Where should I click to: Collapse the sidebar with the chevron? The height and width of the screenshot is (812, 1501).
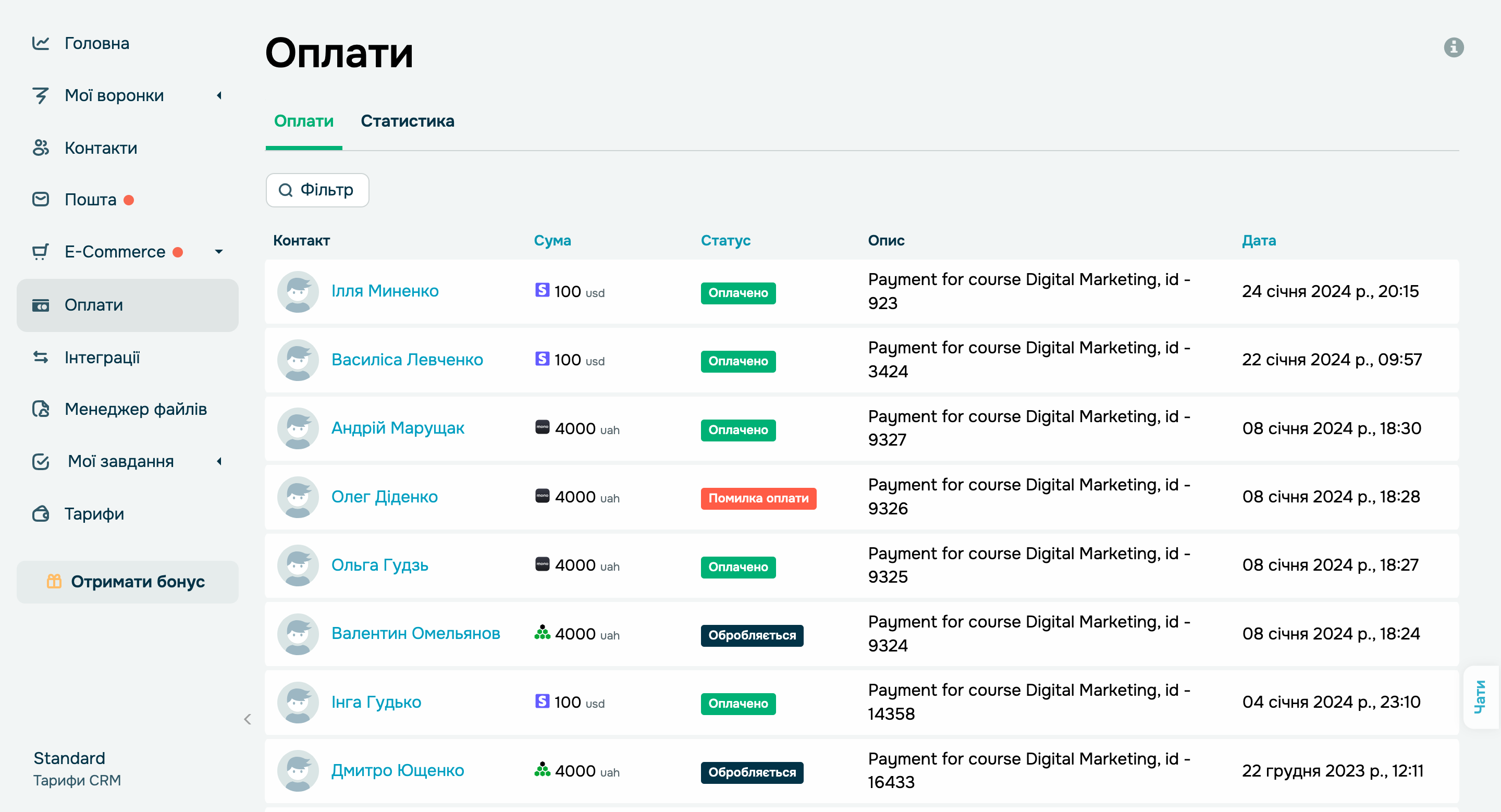tap(248, 719)
